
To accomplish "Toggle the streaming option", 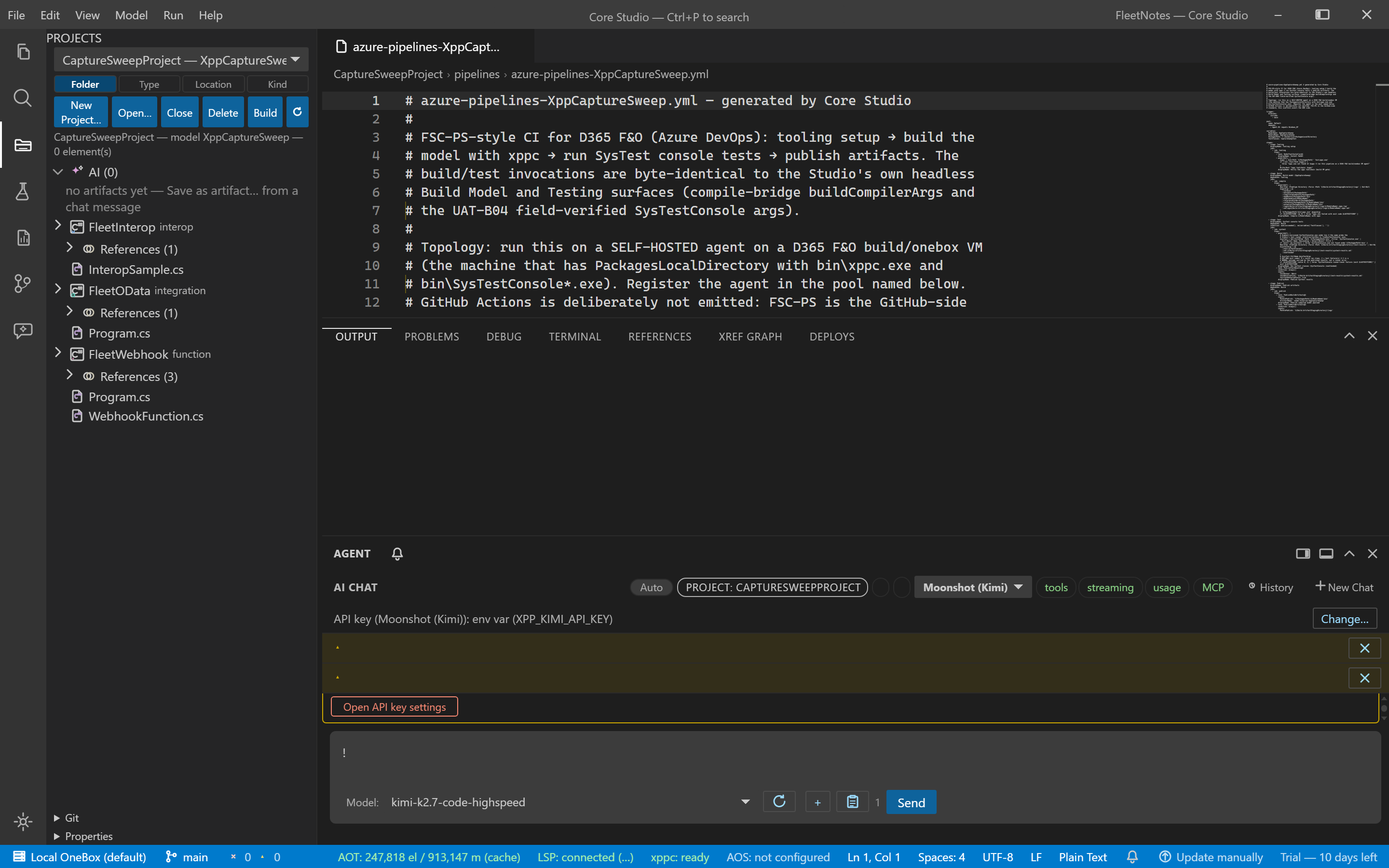I will click(x=1110, y=587).
